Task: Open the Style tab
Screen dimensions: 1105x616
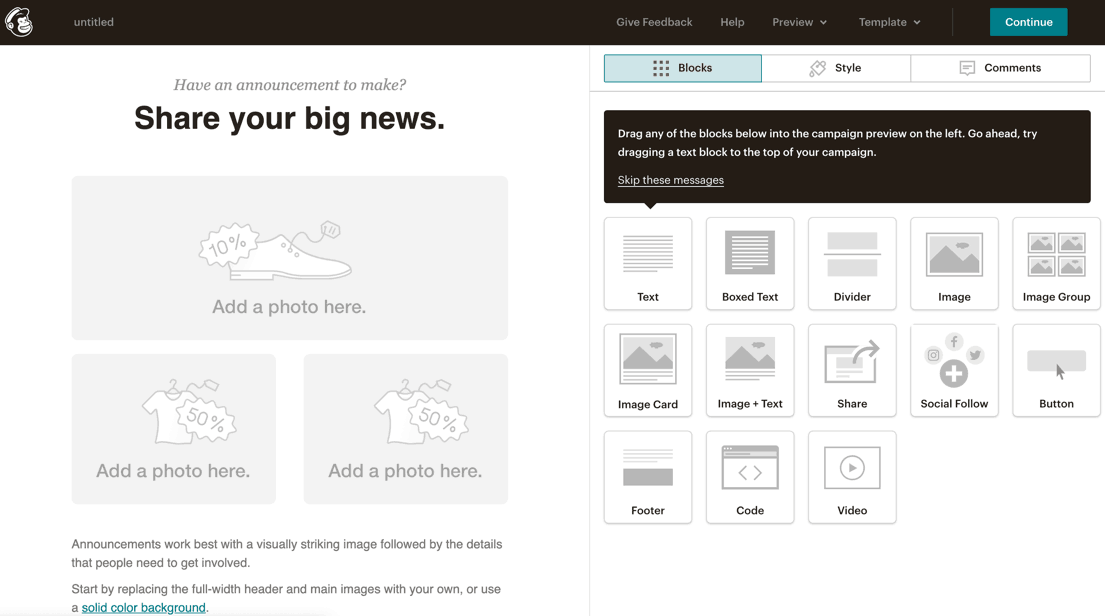Action: pos(836,68)
